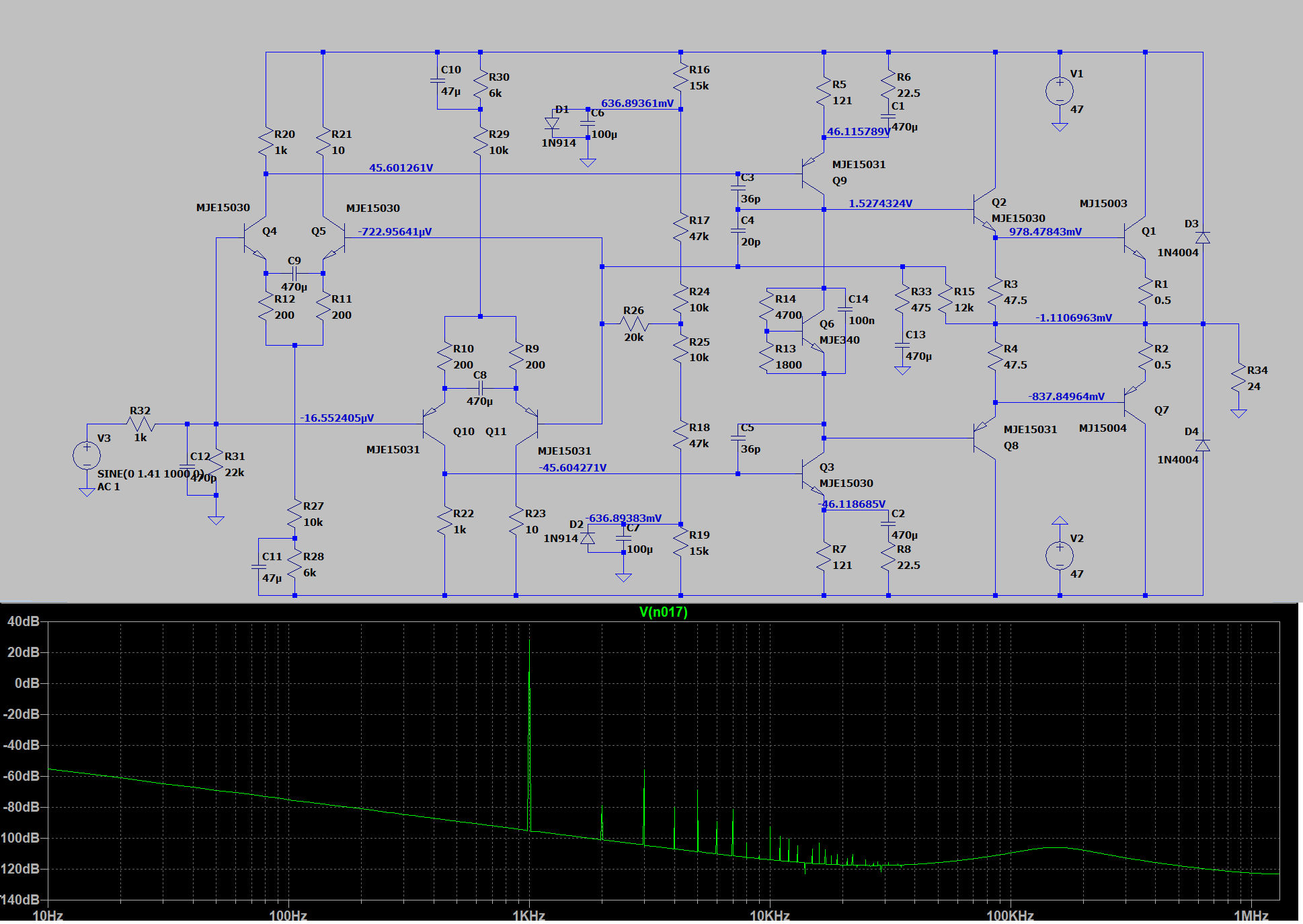
Task: Click the R34 24 ohm load resistor
Action: coord(1238,379)
